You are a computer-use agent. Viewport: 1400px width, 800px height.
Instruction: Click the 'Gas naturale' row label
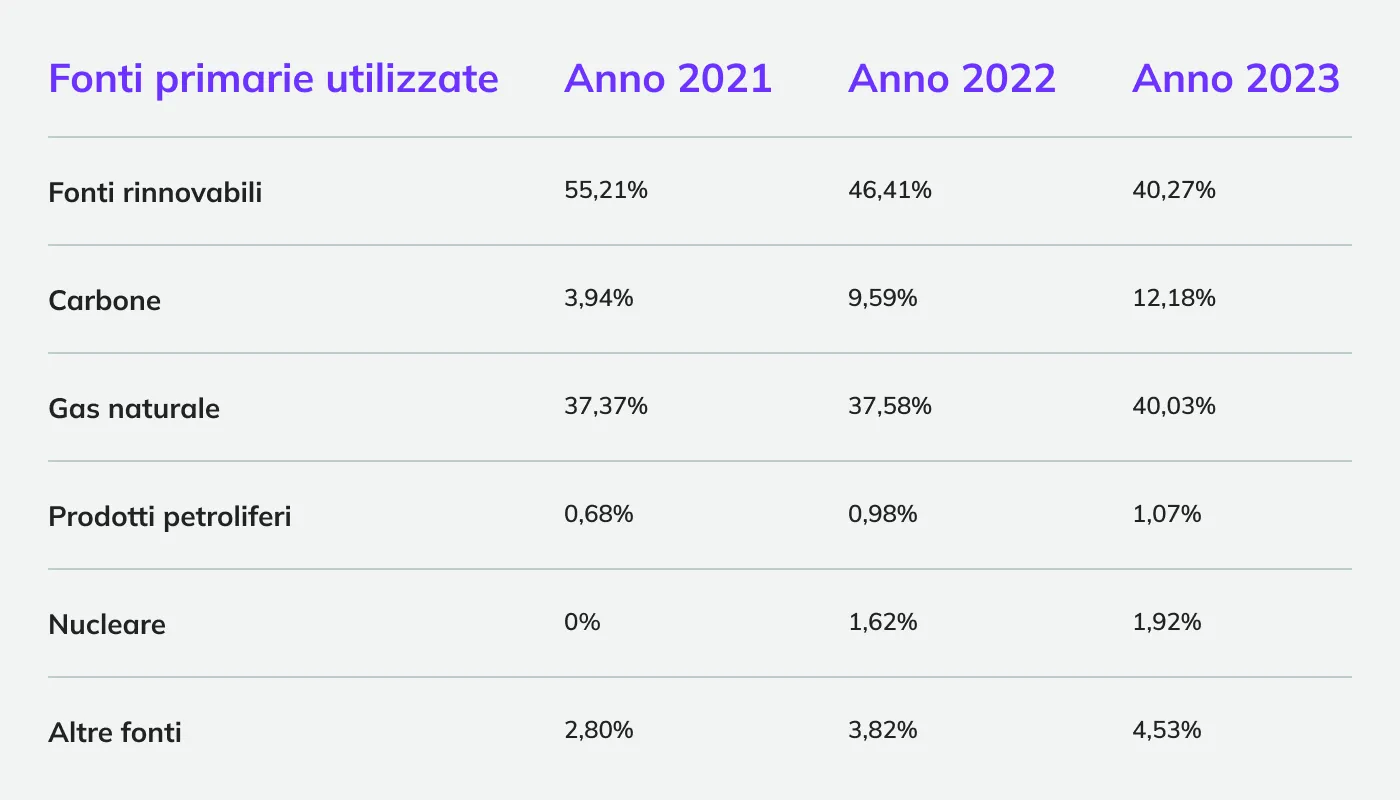(x=134, y=408)
